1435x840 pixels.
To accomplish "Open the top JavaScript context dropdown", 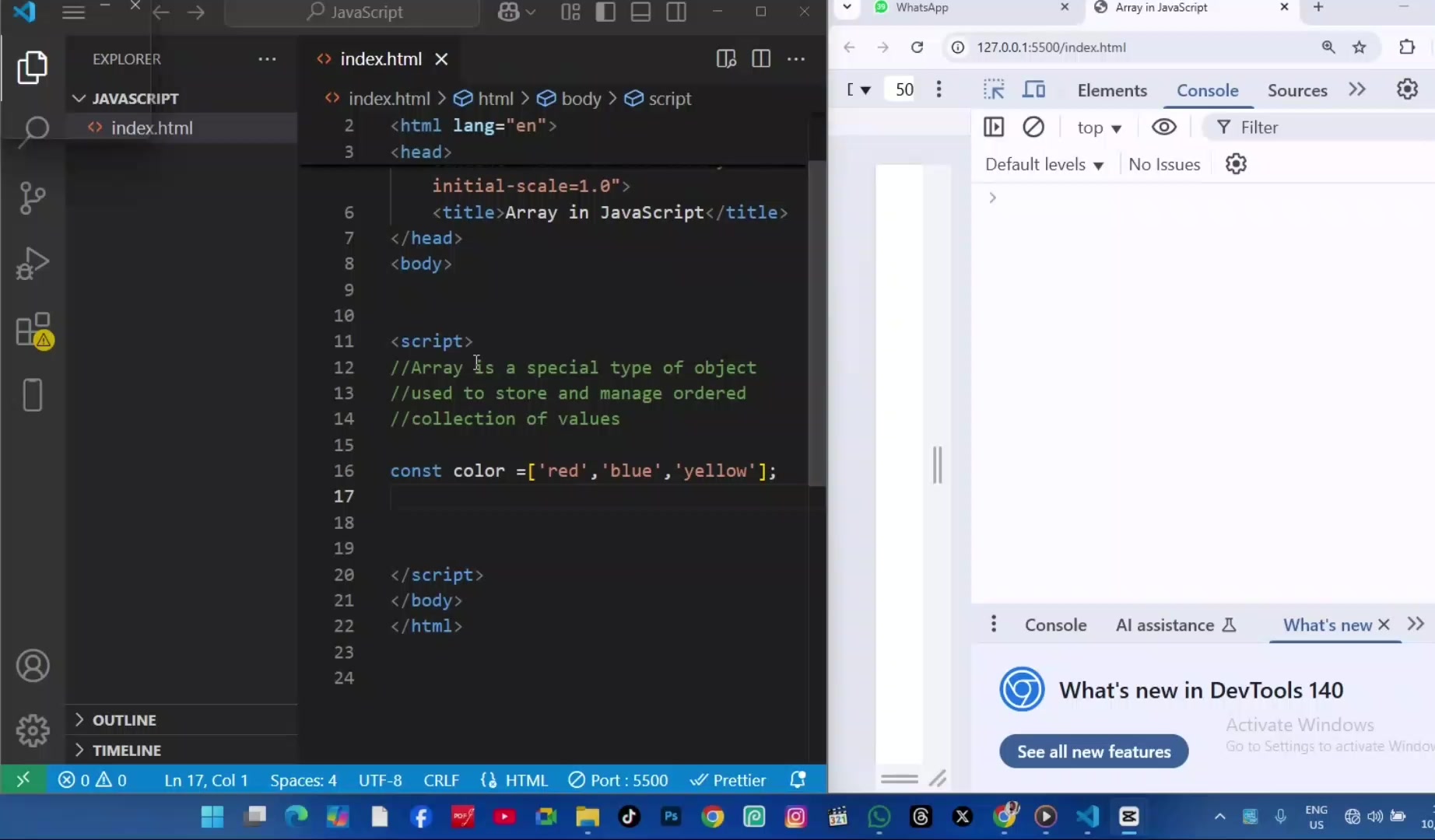I will [1099, 128].
